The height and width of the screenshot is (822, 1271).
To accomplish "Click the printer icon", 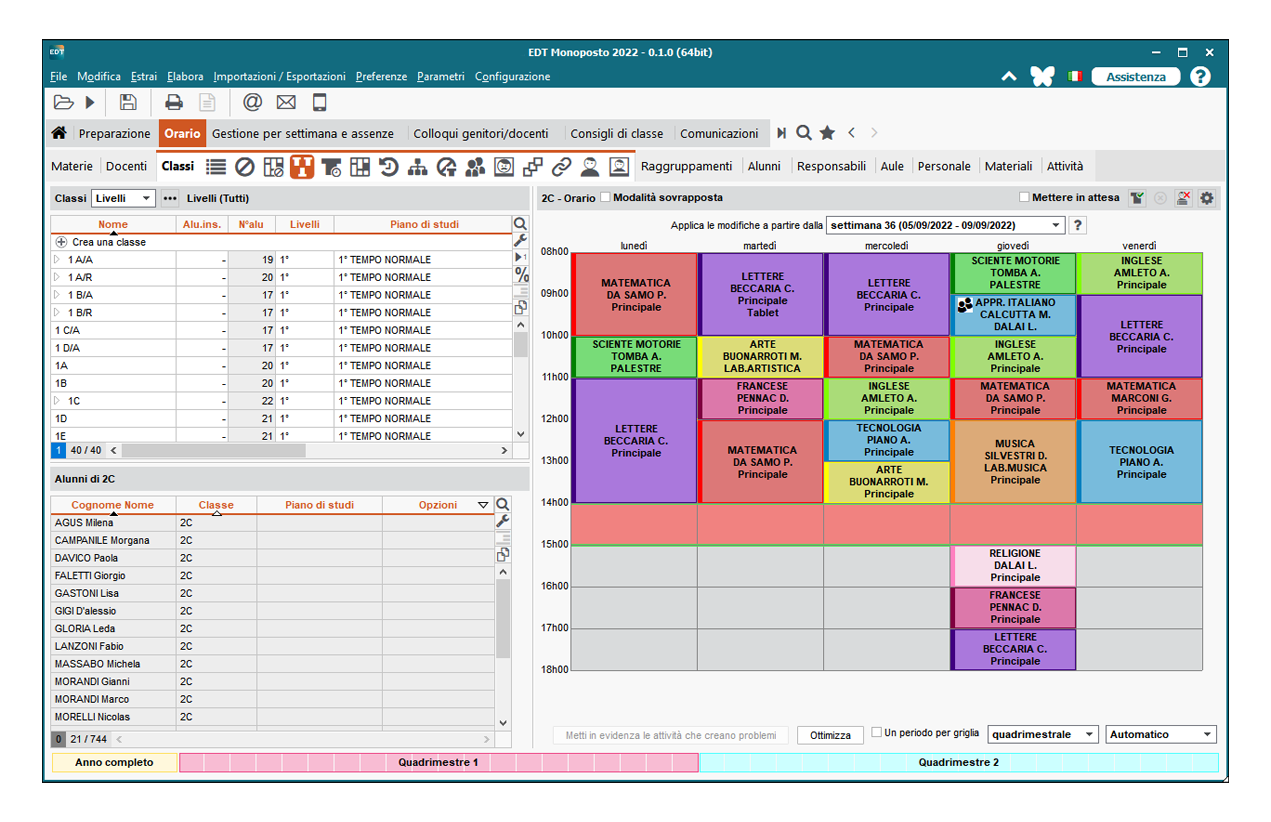I will click(174, 101).
